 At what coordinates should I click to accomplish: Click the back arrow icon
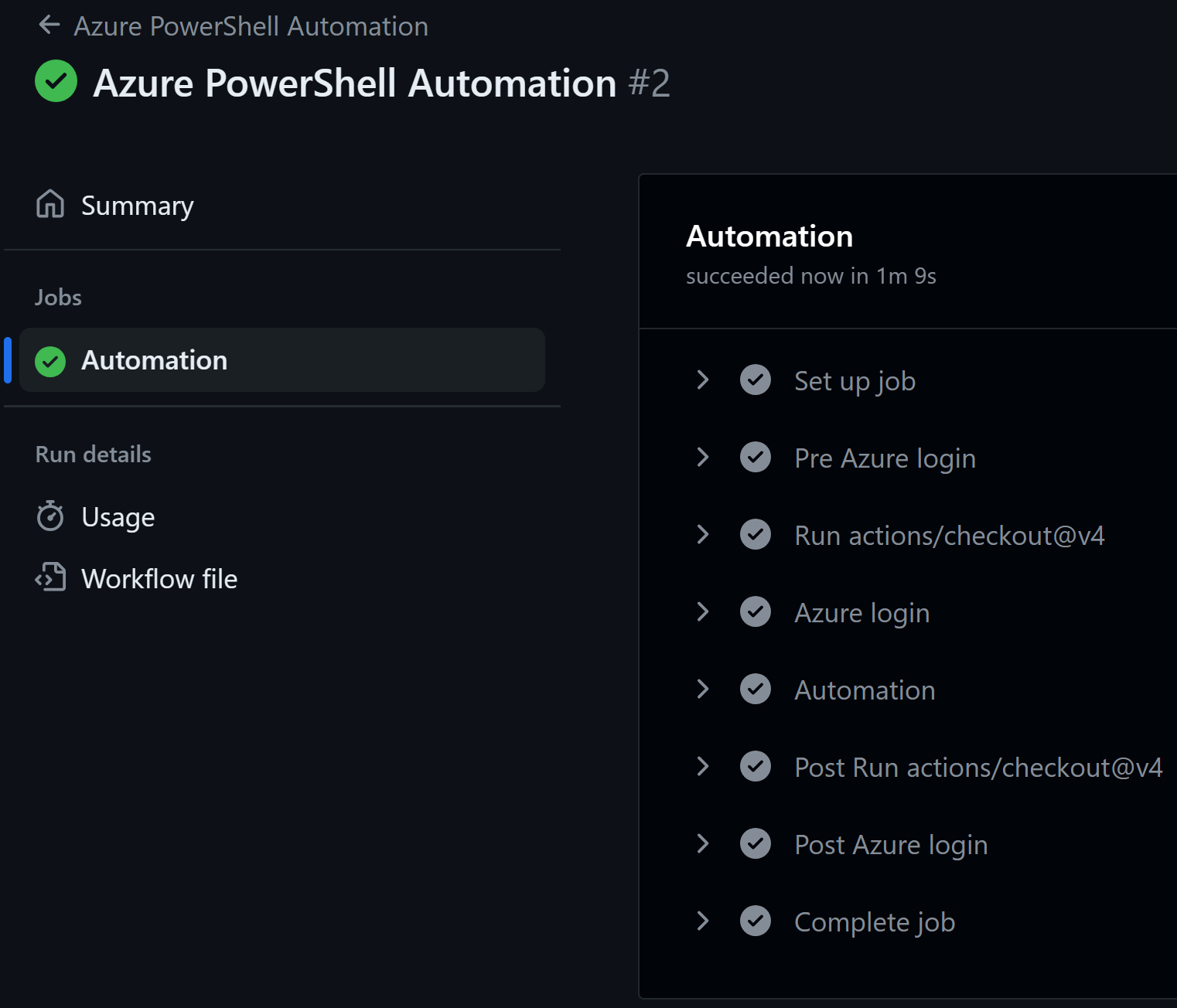coord(49,26)
